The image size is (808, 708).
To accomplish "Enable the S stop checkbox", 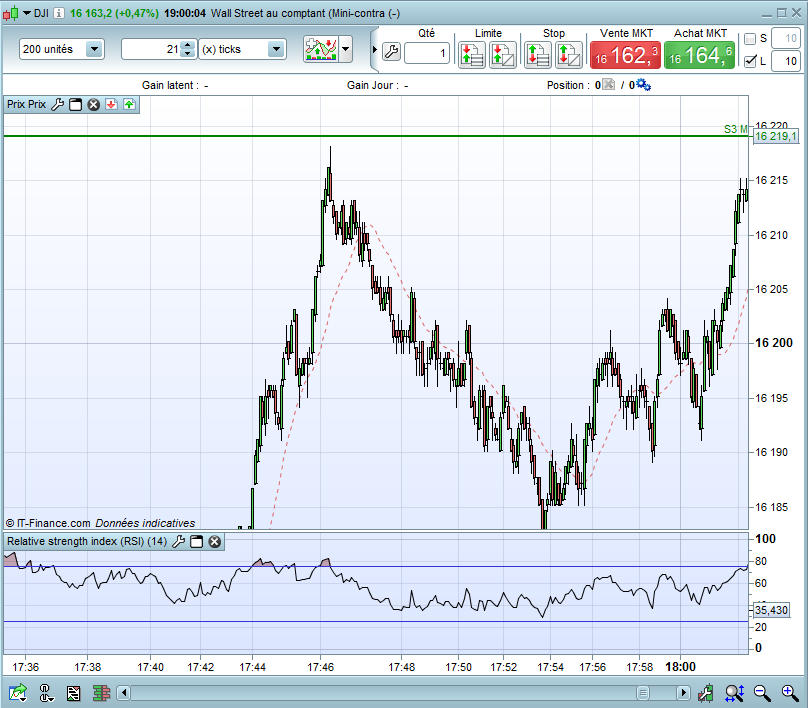I will [x=750, y=39].
